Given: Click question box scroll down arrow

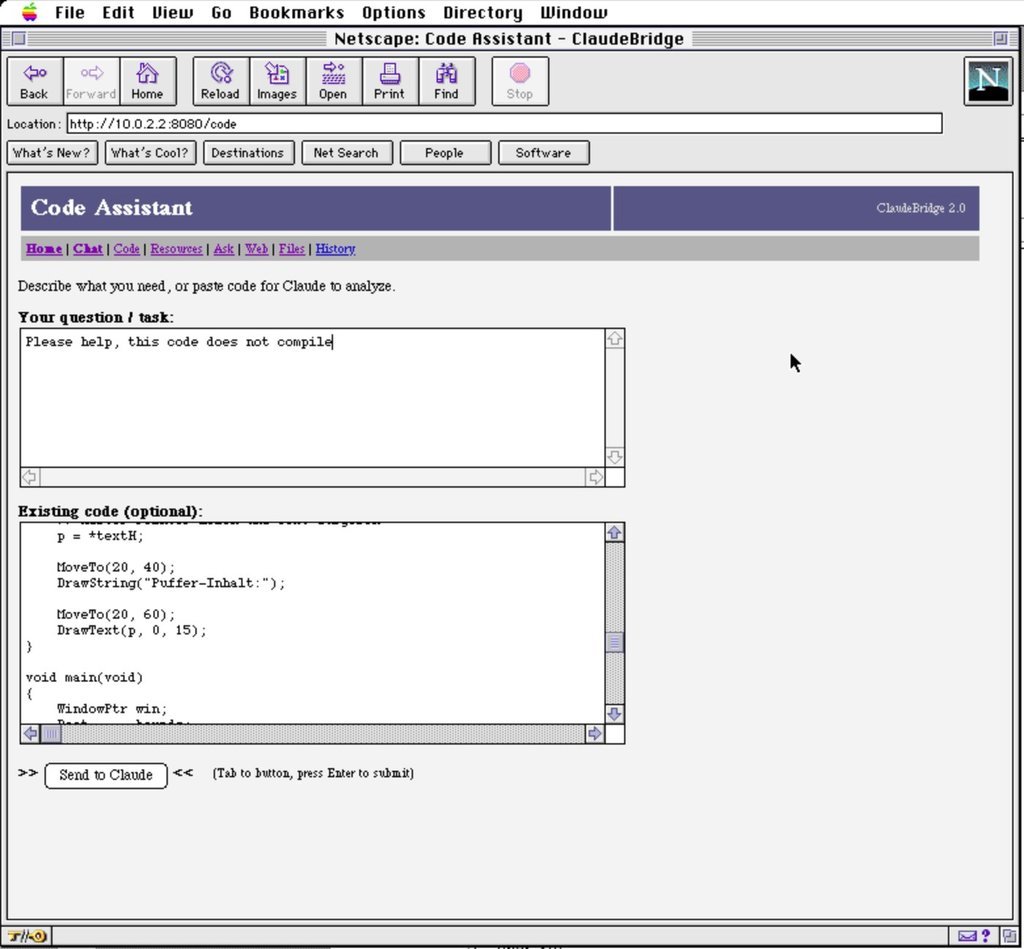Looking at the screenshot, I should [615, 457].
